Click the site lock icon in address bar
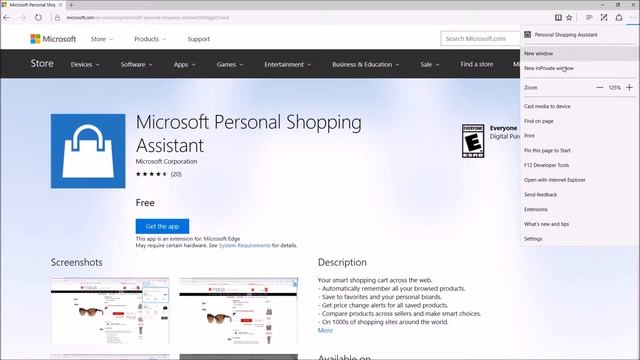Viewport: 640px width, 360px height. [58, 18]
